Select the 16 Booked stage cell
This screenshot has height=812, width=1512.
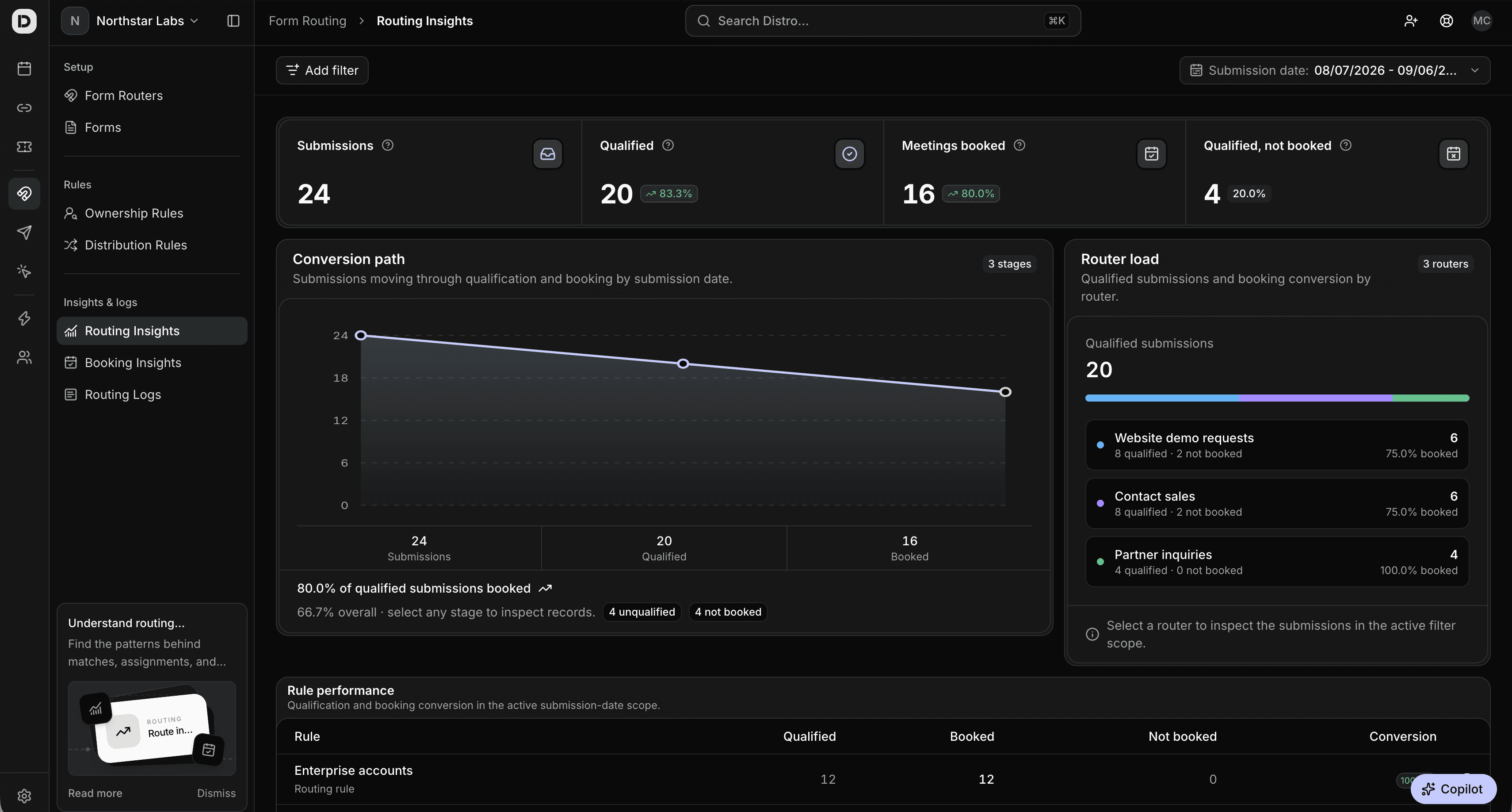909,548
